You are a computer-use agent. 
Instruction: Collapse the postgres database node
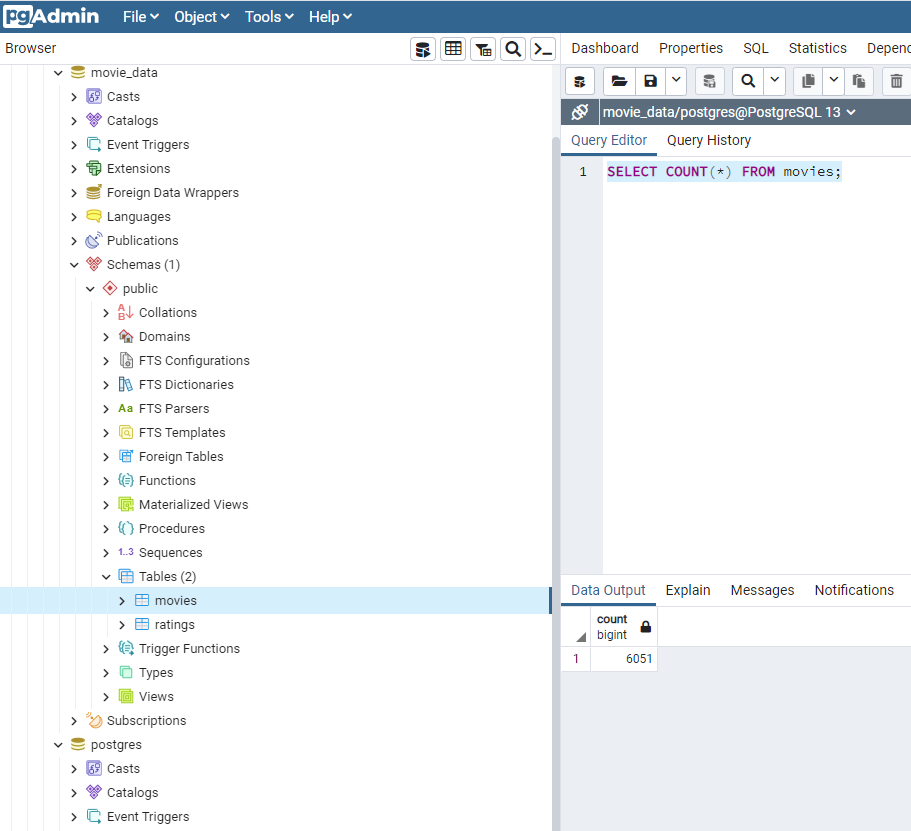click(x=58, y=745)
